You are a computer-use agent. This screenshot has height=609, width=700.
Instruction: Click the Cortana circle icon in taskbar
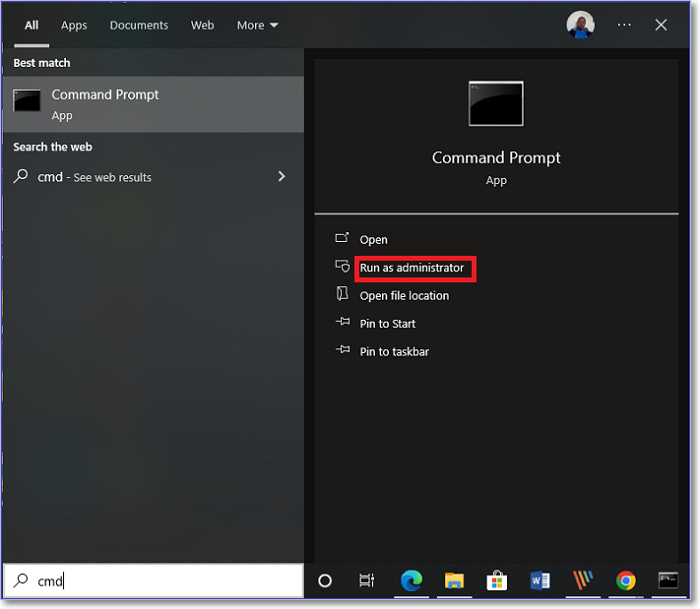[325, 581]
